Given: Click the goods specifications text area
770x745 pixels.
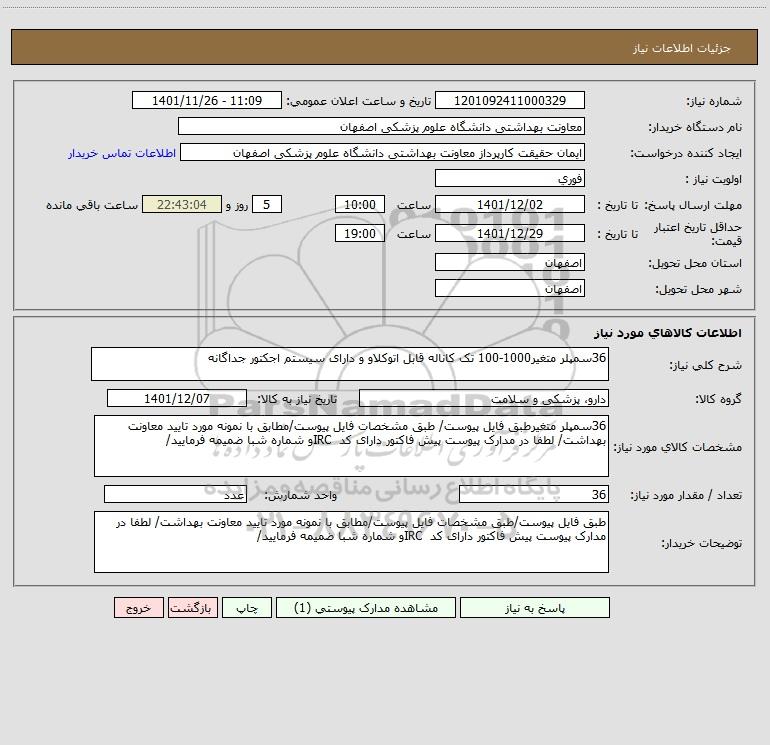Looking at the screenshot, I should [x=351, y=446].
